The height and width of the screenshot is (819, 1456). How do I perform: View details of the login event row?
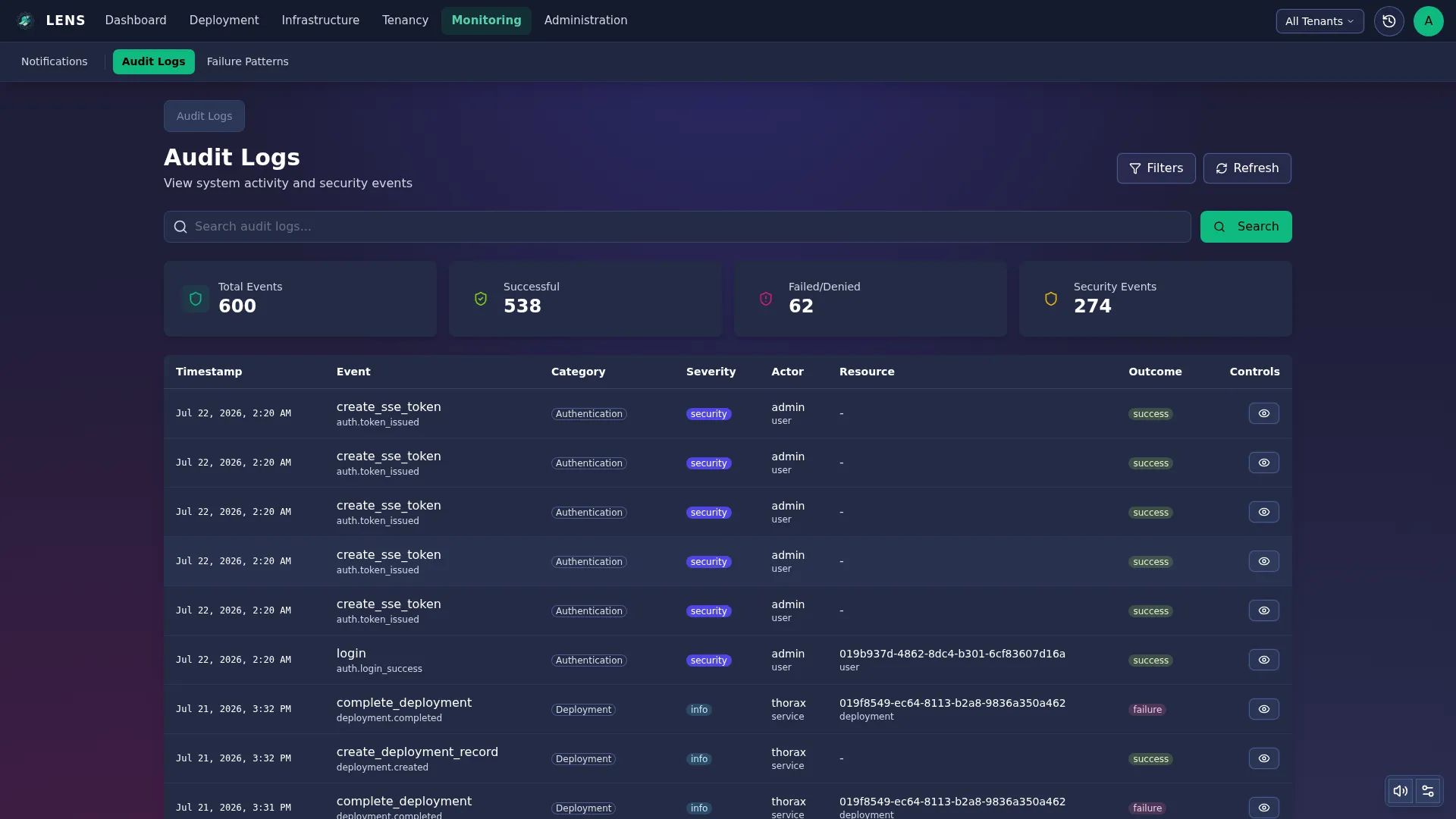tap(1263, 660)
